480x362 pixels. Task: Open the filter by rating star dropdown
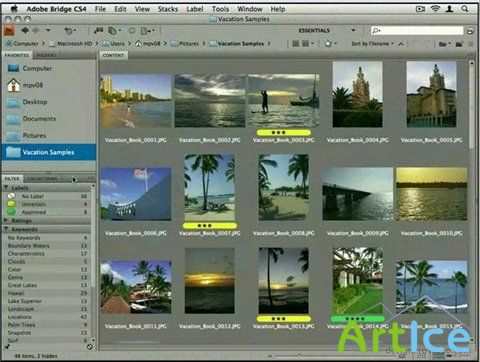(x=330, y=44)
